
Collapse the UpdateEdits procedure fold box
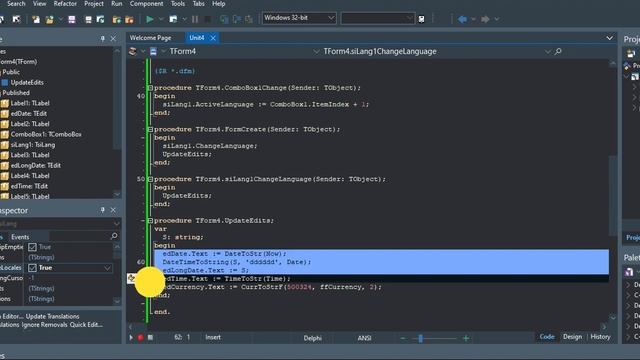pos(150,221)
